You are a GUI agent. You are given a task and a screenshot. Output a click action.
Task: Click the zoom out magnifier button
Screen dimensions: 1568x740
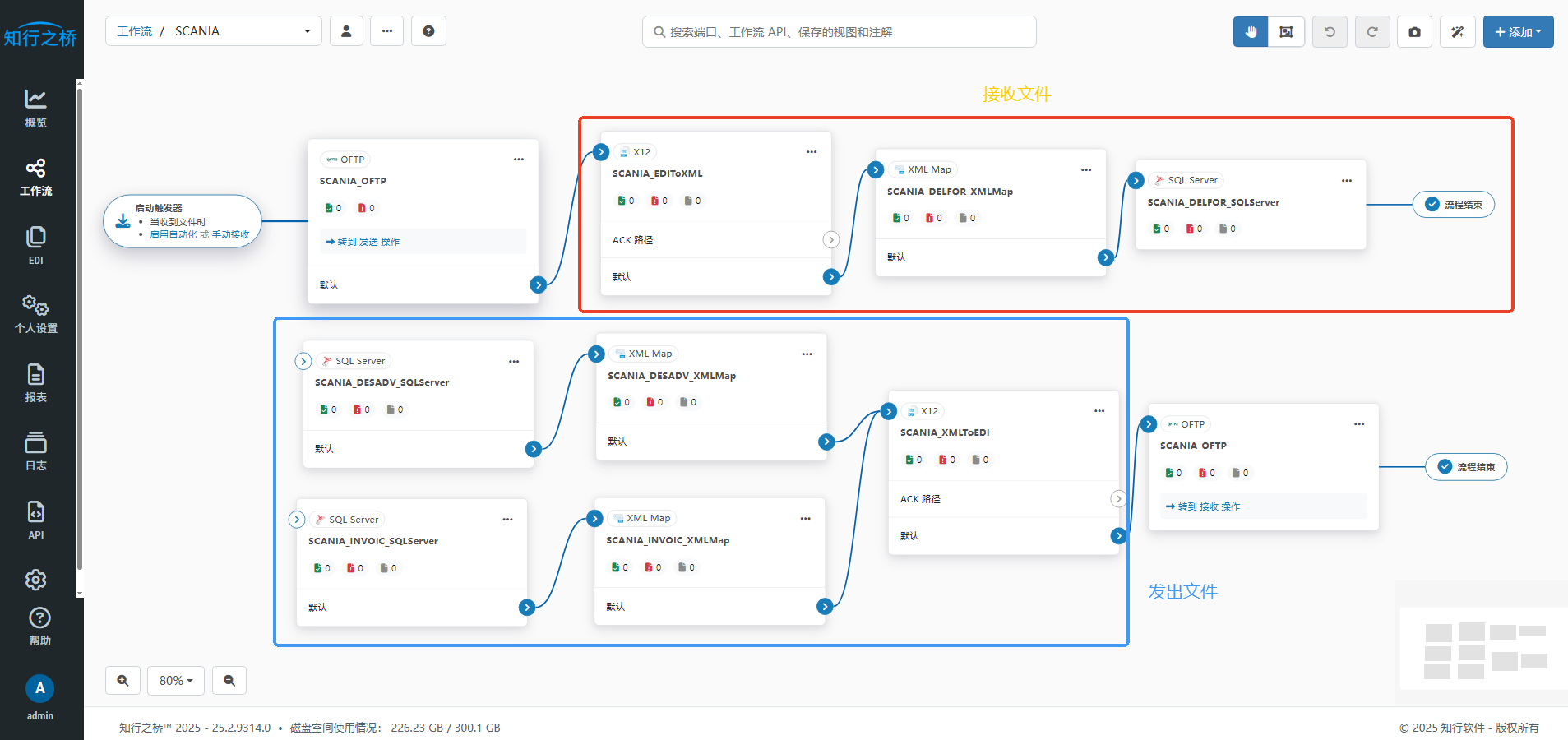coord(229,681)
